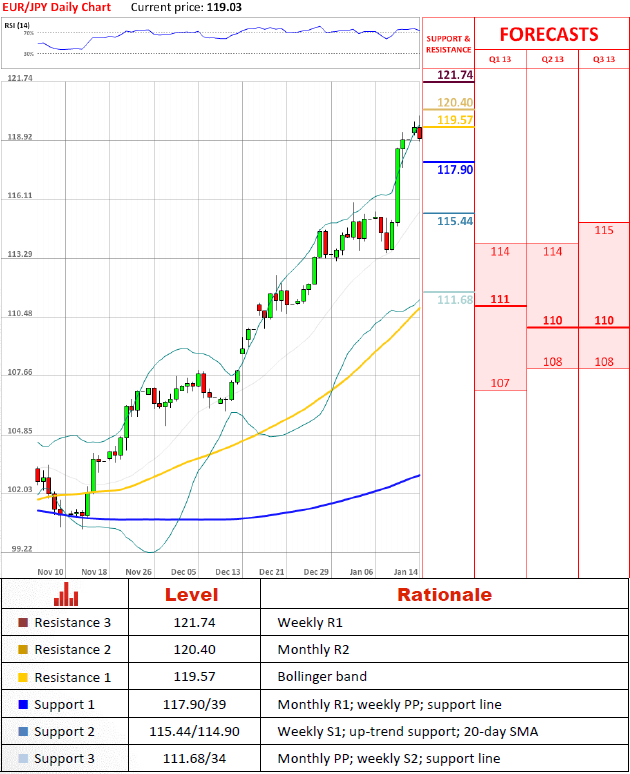The height and width of the screenshot is (774, 630).
Task: Click the red bar chart icon in table header
Action: pyautogui.click(x=67, y=594)
